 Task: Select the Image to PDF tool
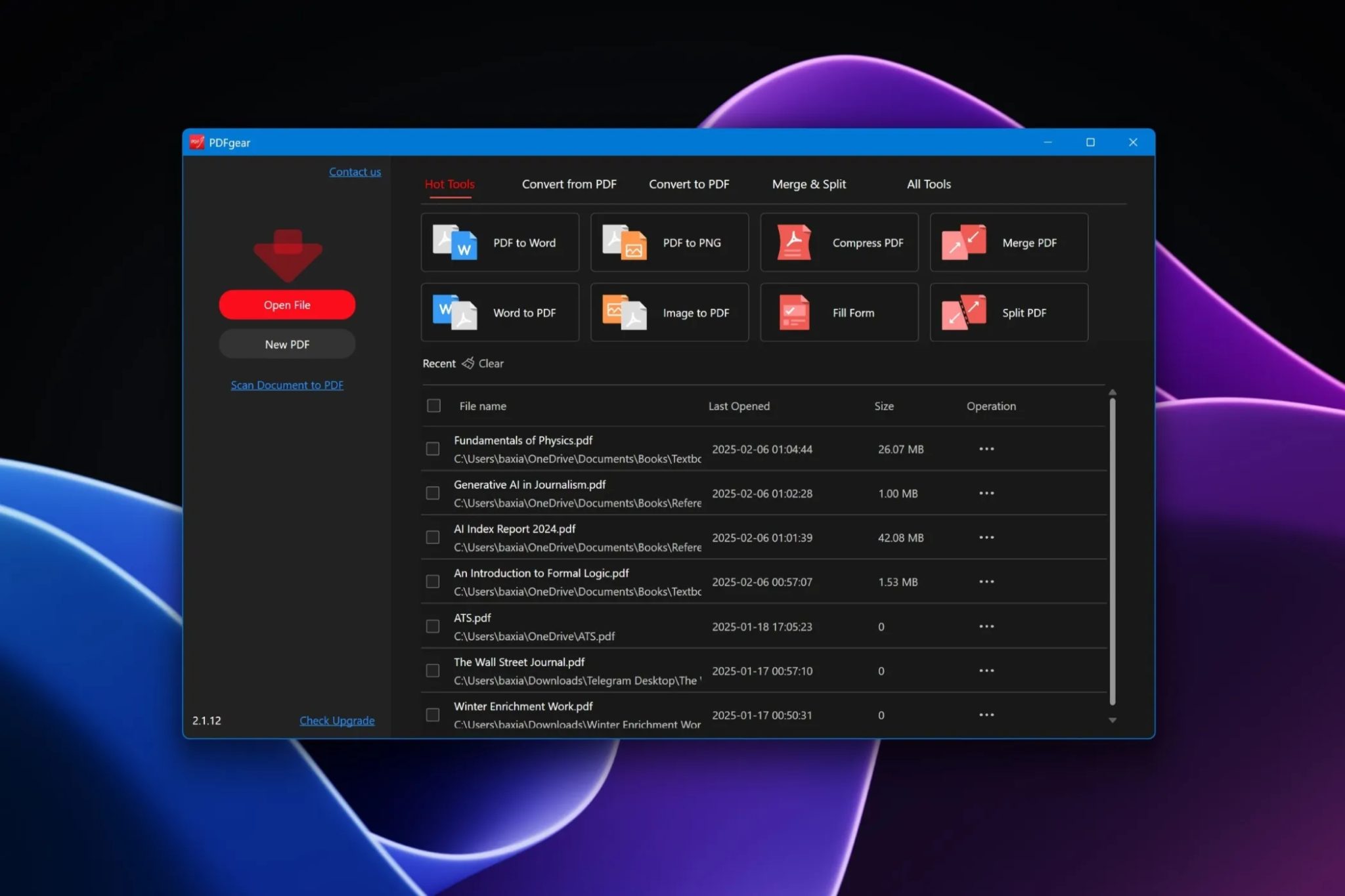pyautogui.click(x=669, y=312)
